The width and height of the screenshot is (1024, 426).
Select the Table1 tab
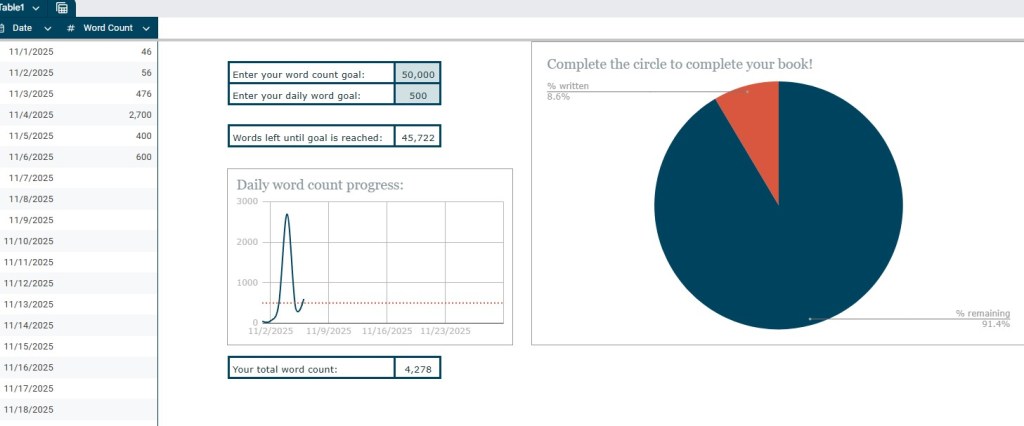(x=14, y=7)
